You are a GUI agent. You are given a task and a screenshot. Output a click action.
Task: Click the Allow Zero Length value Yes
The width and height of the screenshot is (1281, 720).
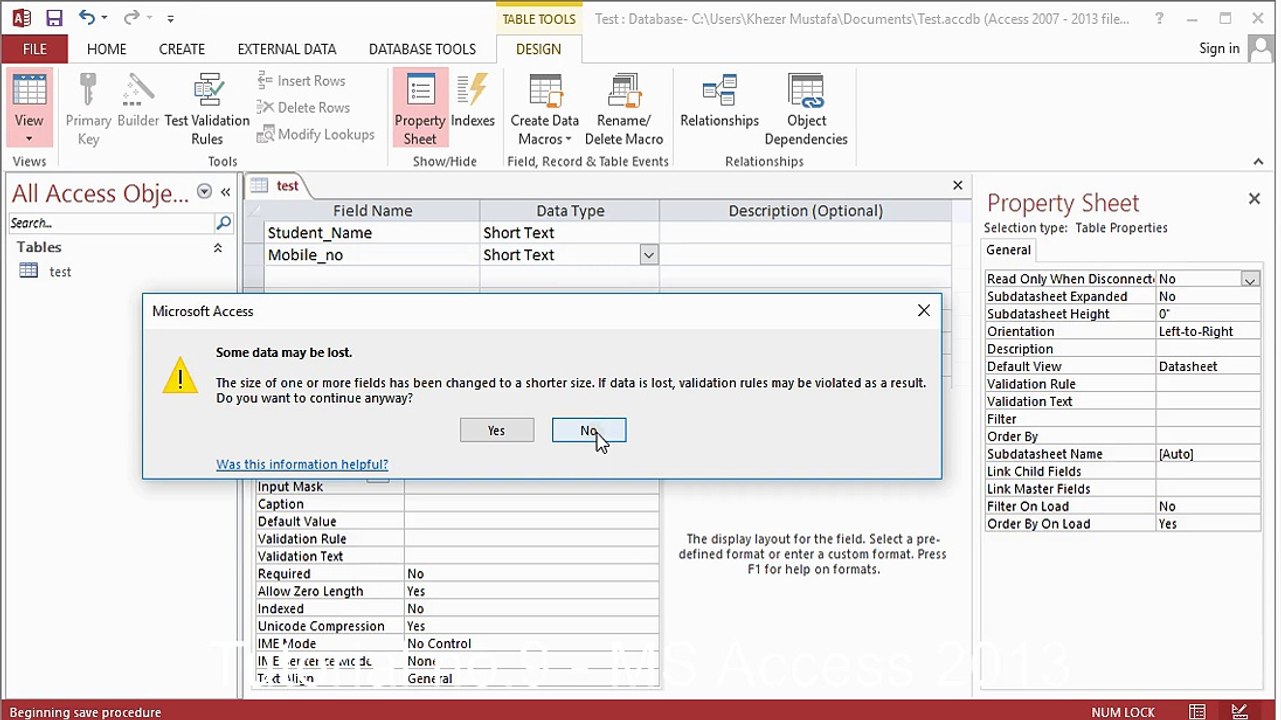click(x=531, y=592)
